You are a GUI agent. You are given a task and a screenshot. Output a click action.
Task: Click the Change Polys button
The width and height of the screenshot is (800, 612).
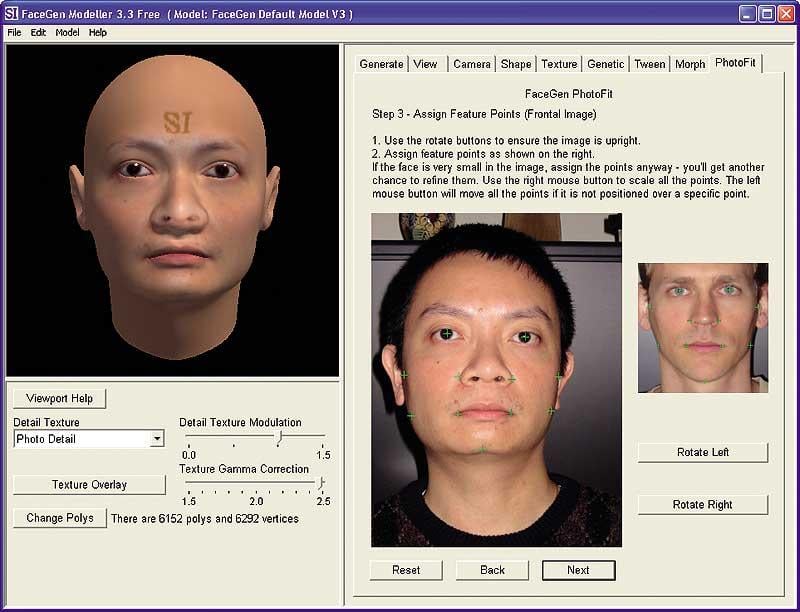[x=60, y=518]
